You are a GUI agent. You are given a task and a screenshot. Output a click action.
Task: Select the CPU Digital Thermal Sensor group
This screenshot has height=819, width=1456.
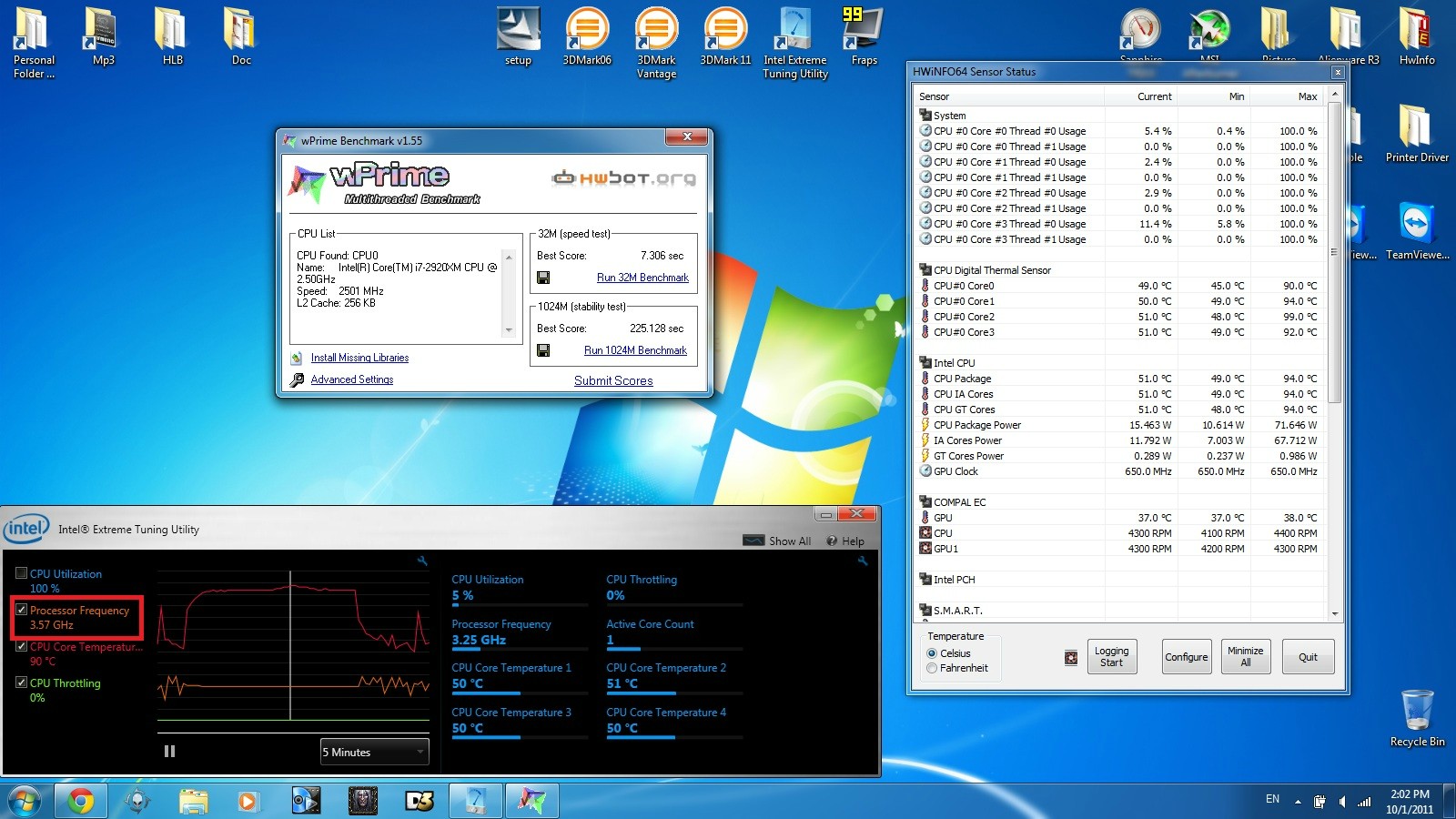coord(1118,270)
